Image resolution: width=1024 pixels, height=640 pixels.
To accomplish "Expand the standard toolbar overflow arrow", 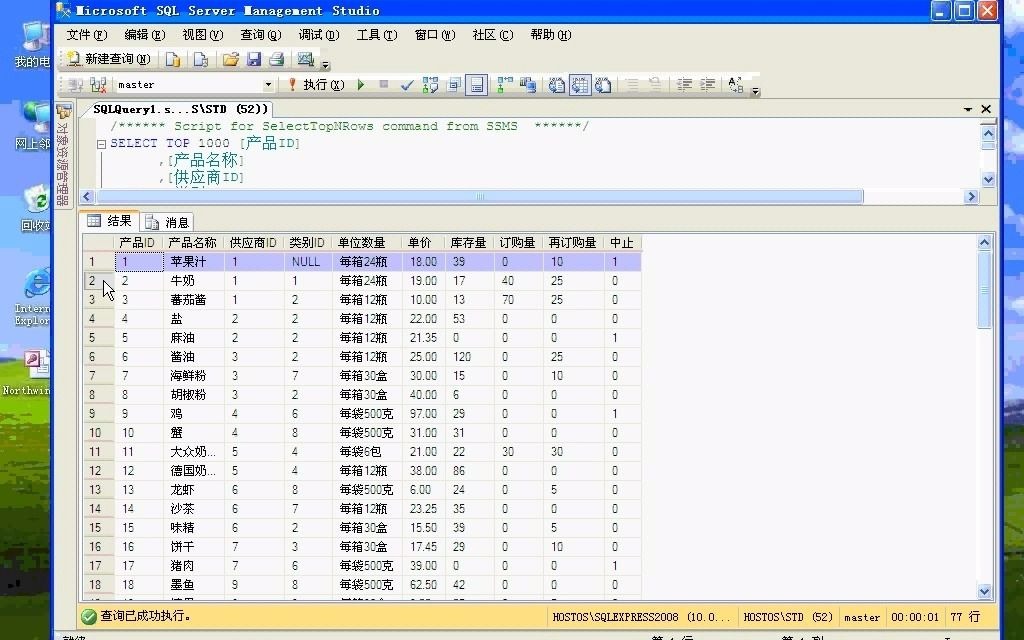I will pyautogui.click(x=324, y=66).
